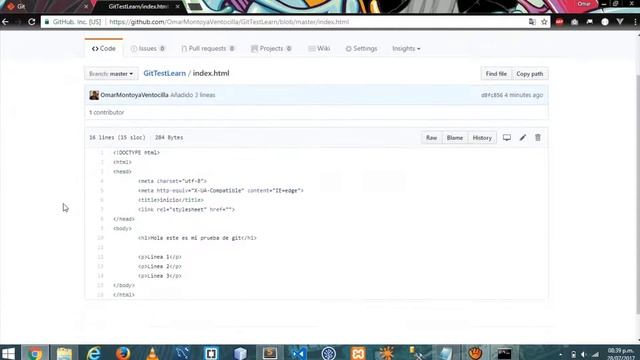Open the file History
Viewport: 640px width, 360px height.
pyautogui.click(x=482, y=138)
